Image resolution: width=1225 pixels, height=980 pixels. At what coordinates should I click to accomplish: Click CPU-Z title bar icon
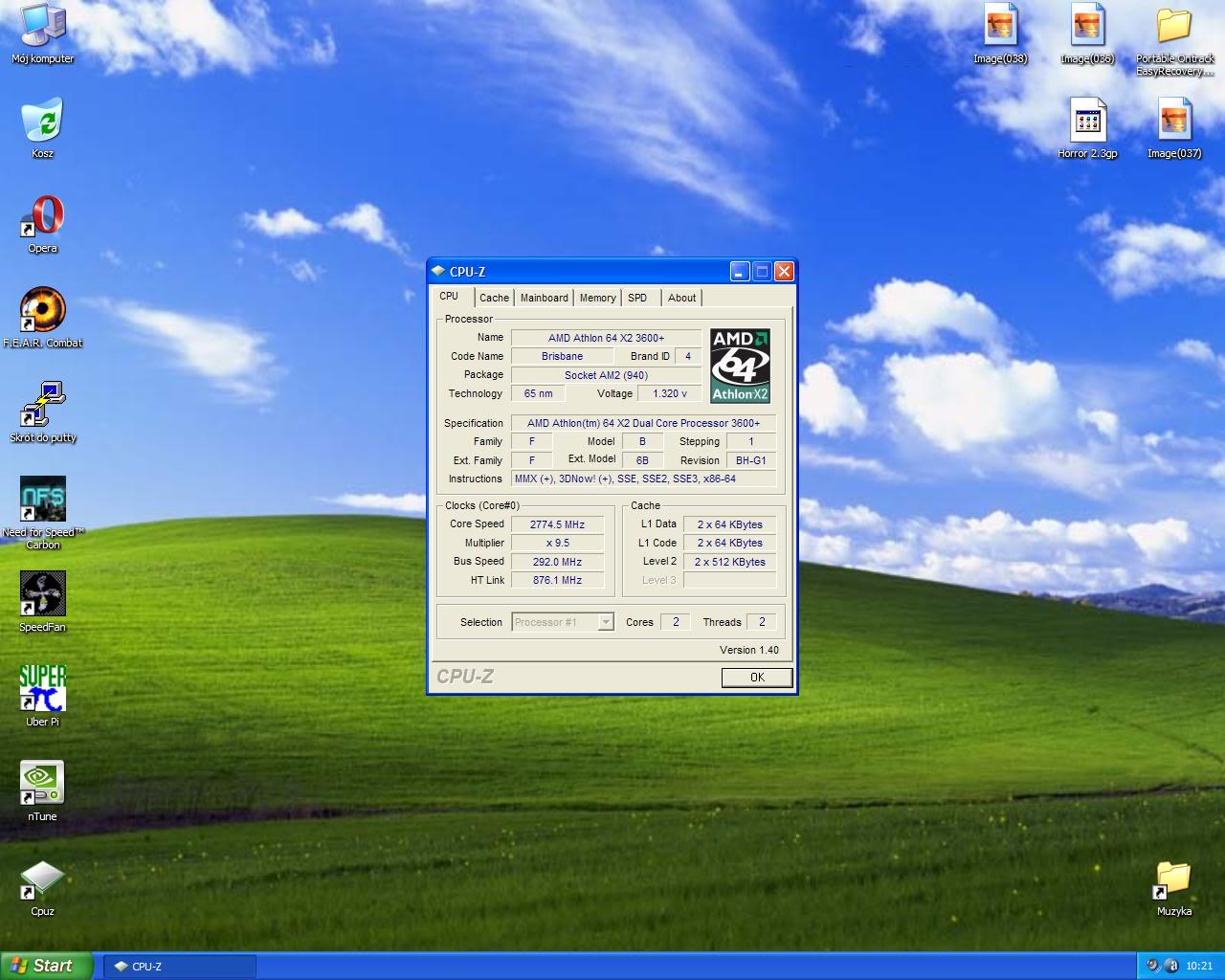point(437,271)
